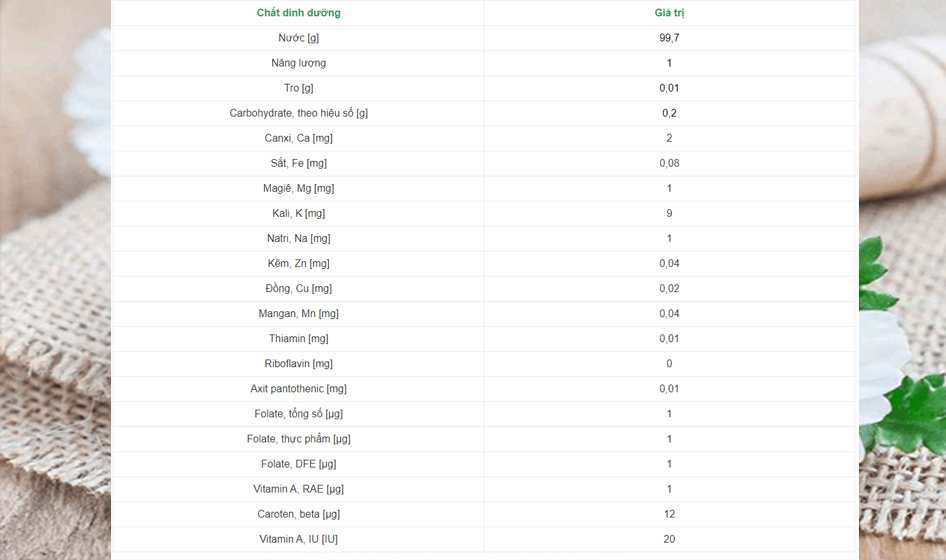Click the "Natri, Na [mg]" label
This screenshot has width=946, height=560.
click(x=298, y=238)
